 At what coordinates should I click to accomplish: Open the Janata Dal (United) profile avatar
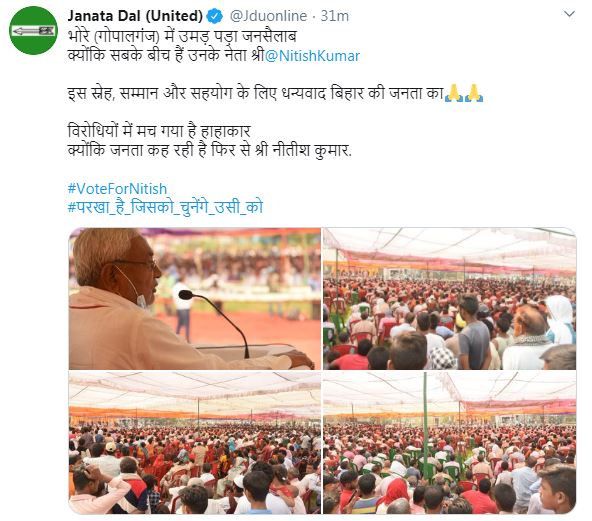(x=33, y=30)
